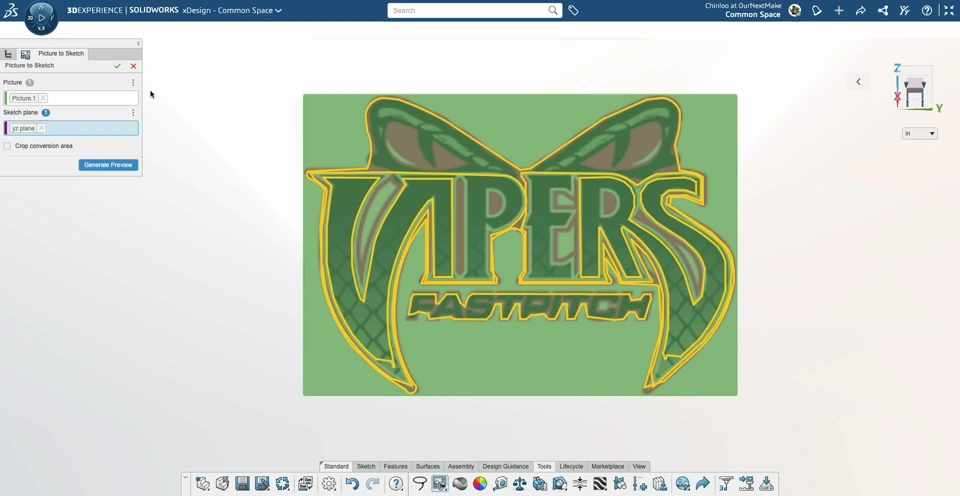The width and height of the screenshot is (960, 496).
Task: Click the share arrow icon in top bar
Action: point(861,10)
